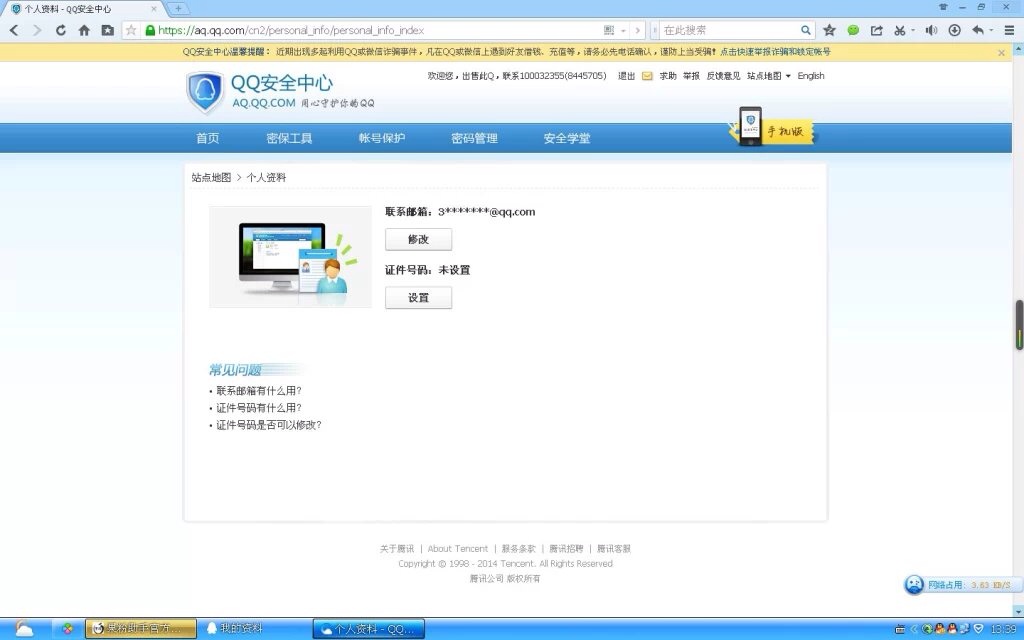
Task: Open the Windows Start button
Action: click(24, 629)
